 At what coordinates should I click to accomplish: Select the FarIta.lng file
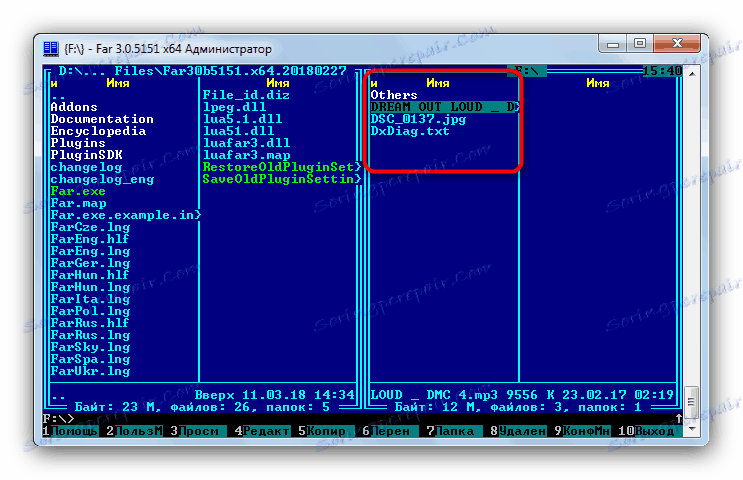point(90,299)
